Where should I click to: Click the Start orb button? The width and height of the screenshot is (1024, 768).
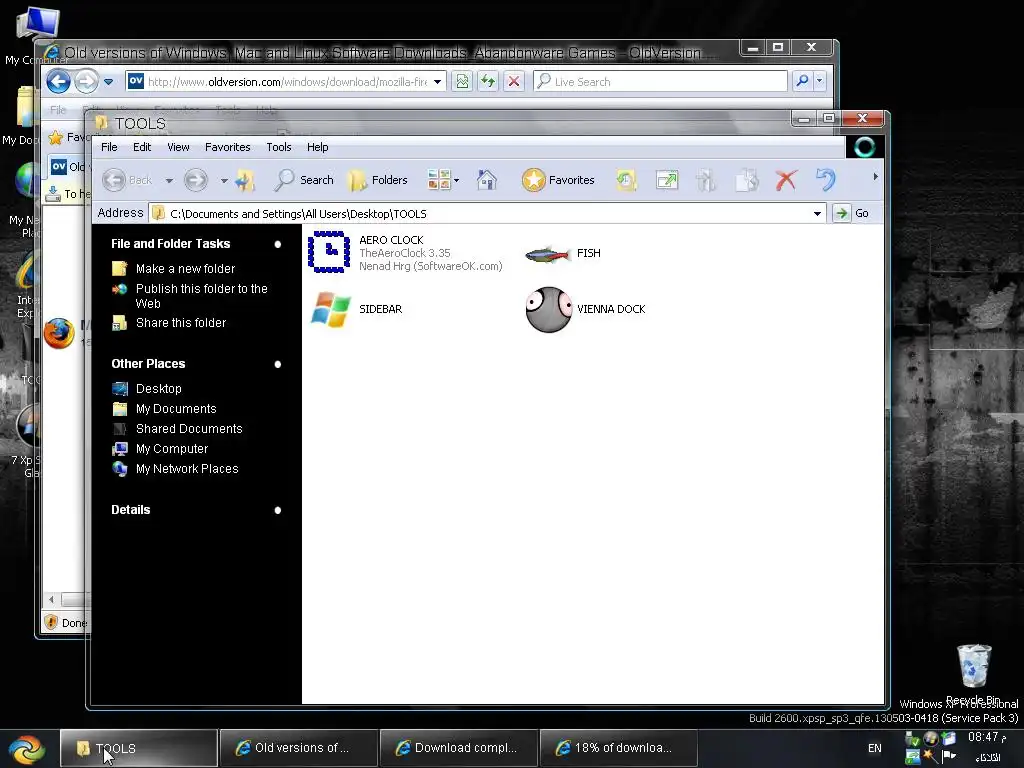[x=27, y=750]
